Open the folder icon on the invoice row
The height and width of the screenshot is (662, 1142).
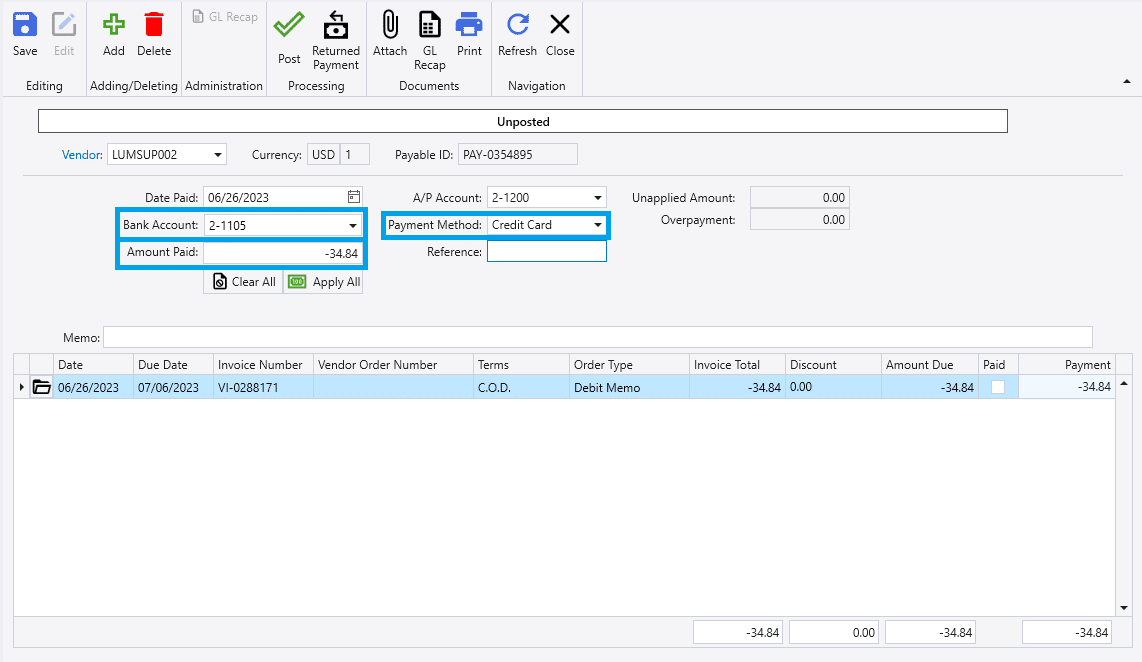click(41, 387)
